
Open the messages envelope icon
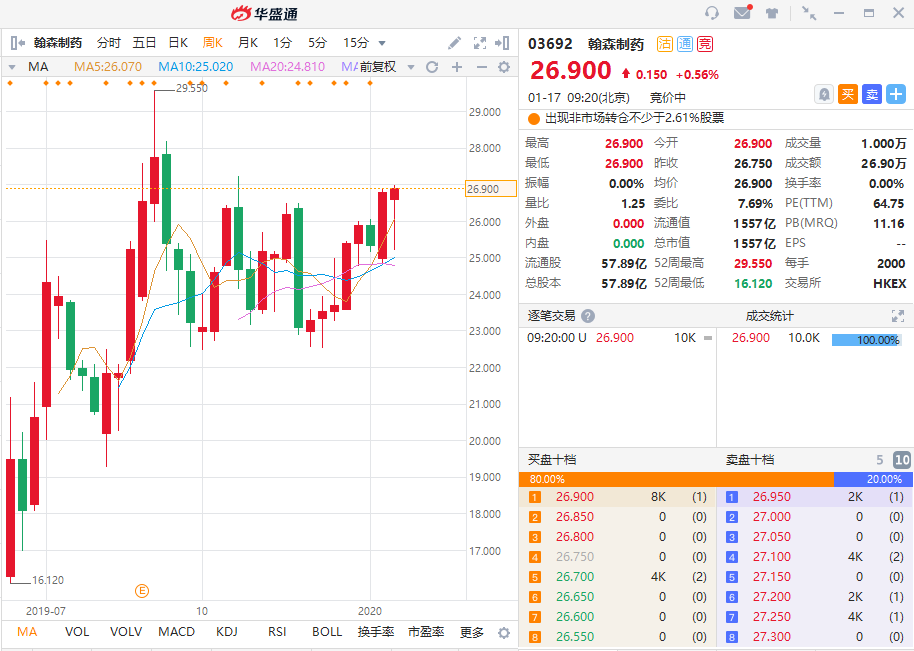pos(743,12)
